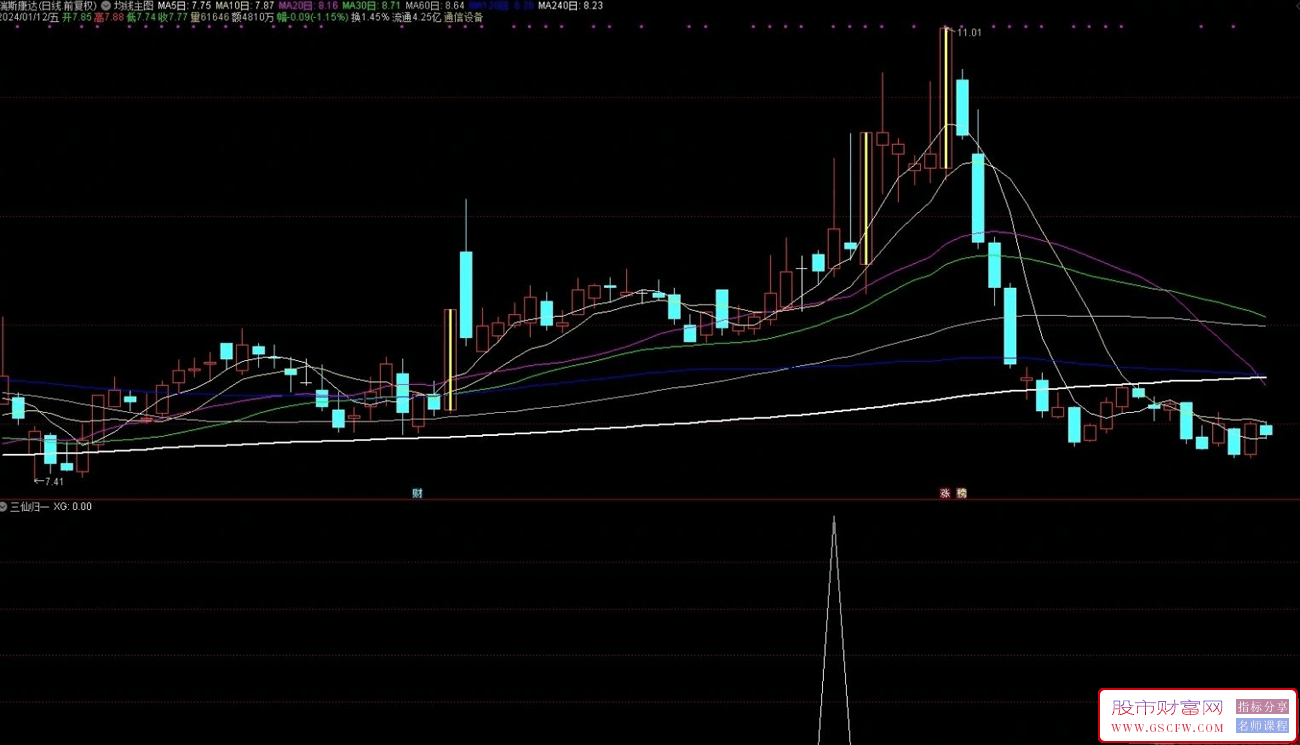Click the first yellow candle at left breakout
Screen dimensions: 1300x745
(x=450, y=359)
